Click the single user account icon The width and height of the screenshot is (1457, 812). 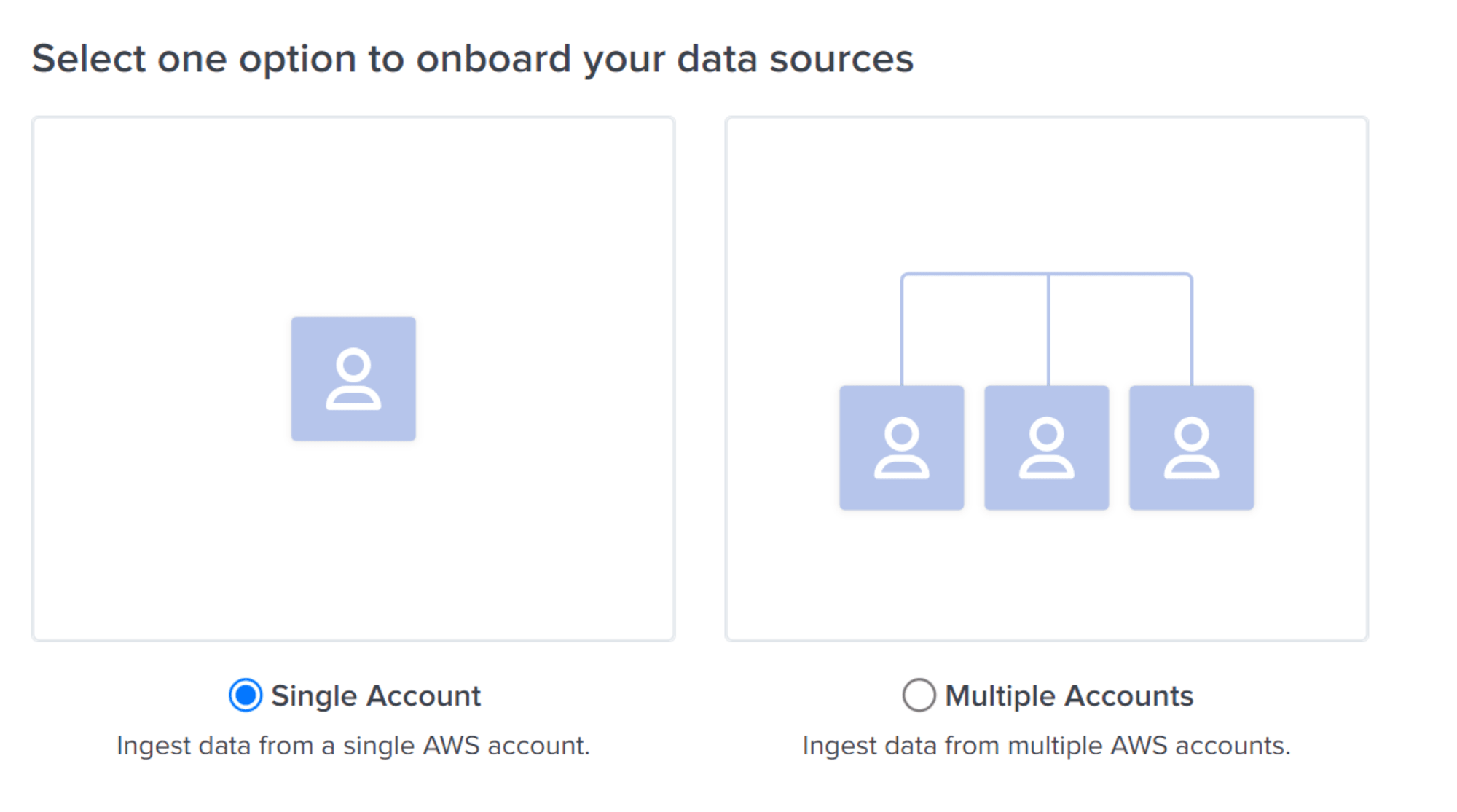pos(353,379)
